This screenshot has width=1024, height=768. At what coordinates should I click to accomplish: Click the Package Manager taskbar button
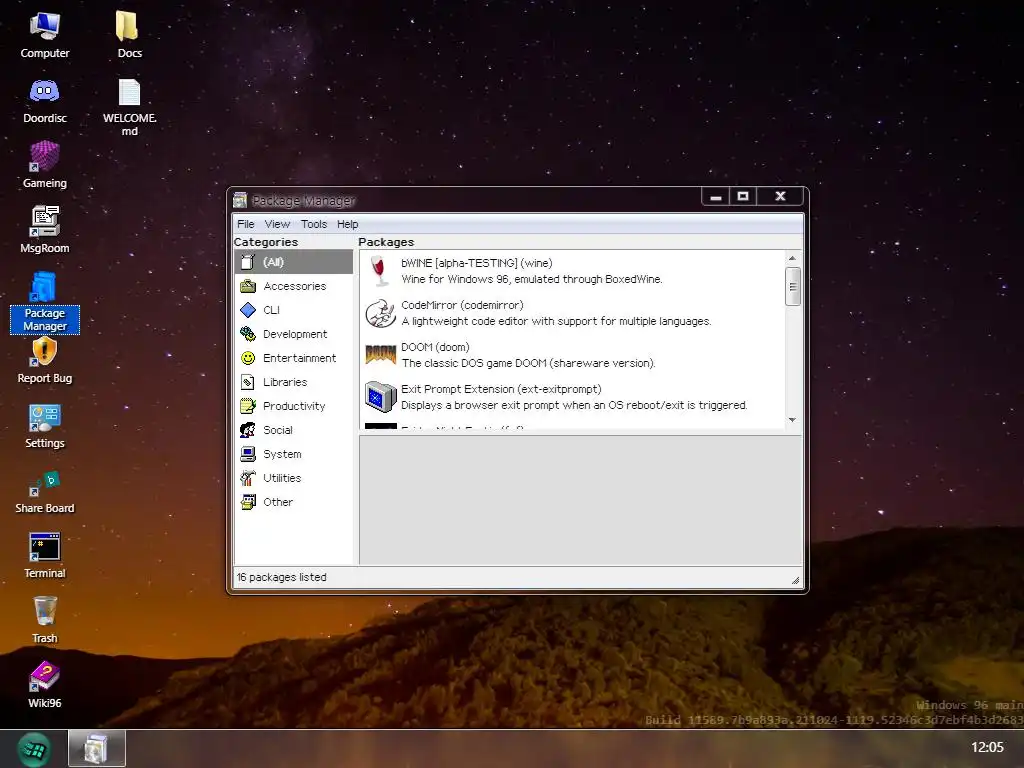click(x=97, y=748)
